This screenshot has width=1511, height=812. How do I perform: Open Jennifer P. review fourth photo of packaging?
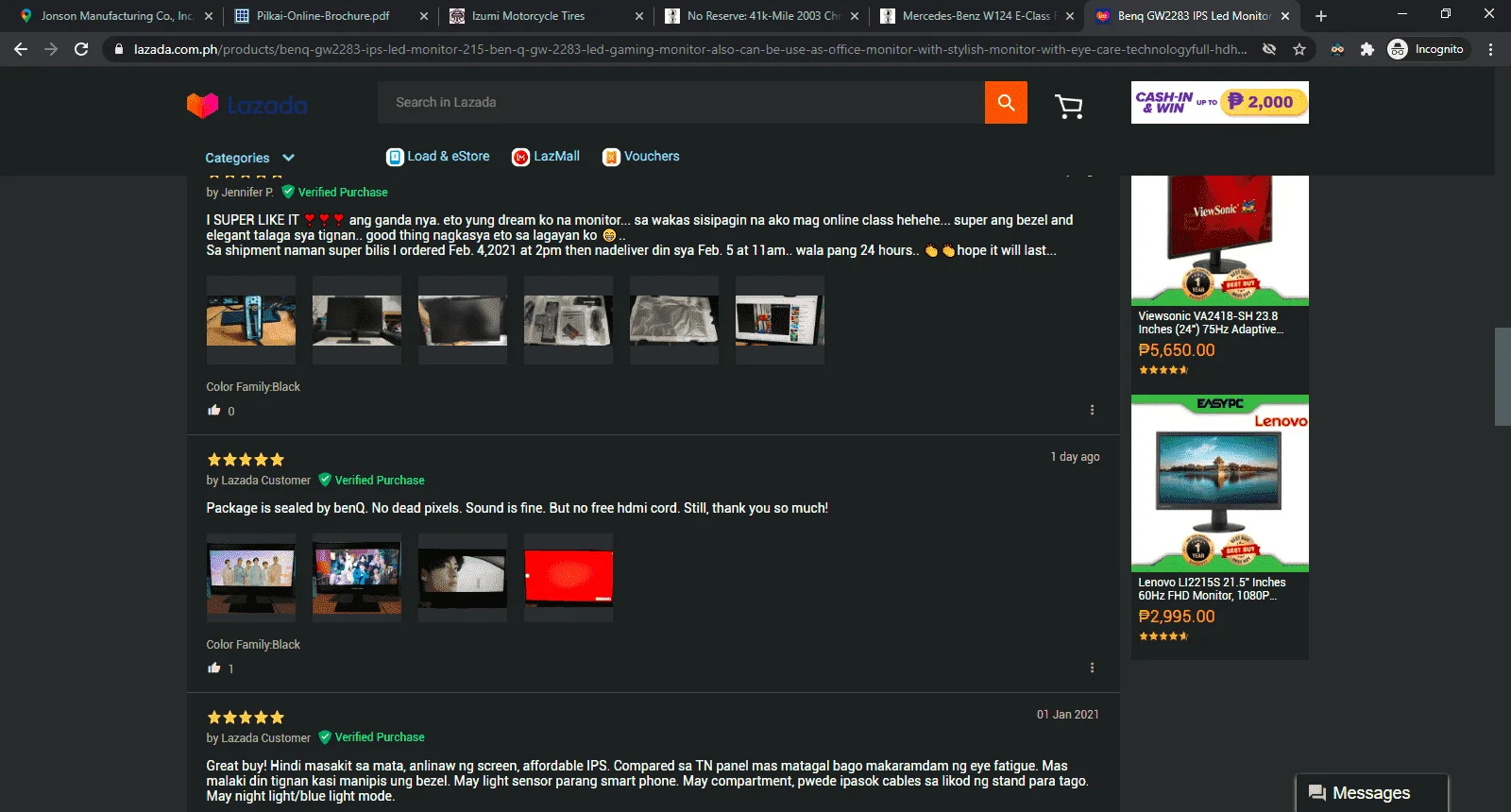(569, 320)
